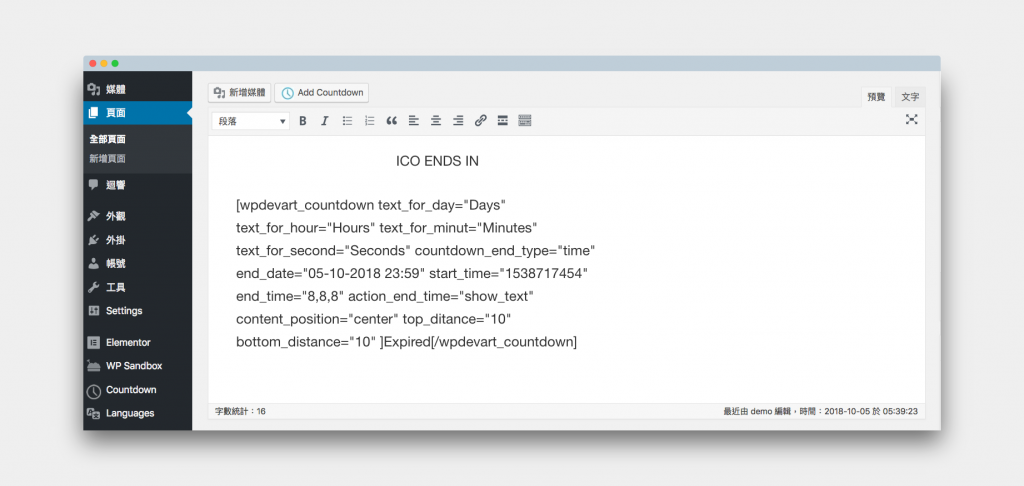Click the text_for_second="Seconds" shortcode line
The height and width of the screenshot is (486, 1024).
[416, 251]
